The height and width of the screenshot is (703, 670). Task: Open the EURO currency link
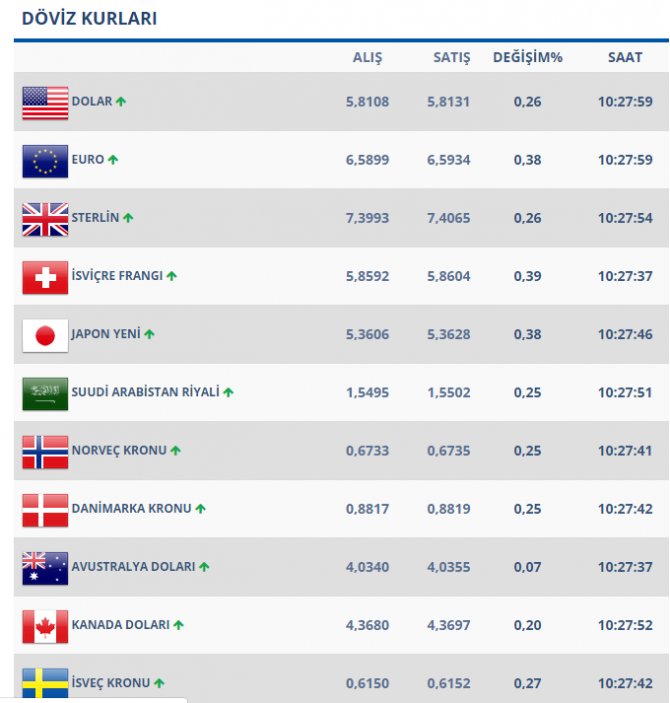point(88,160)
